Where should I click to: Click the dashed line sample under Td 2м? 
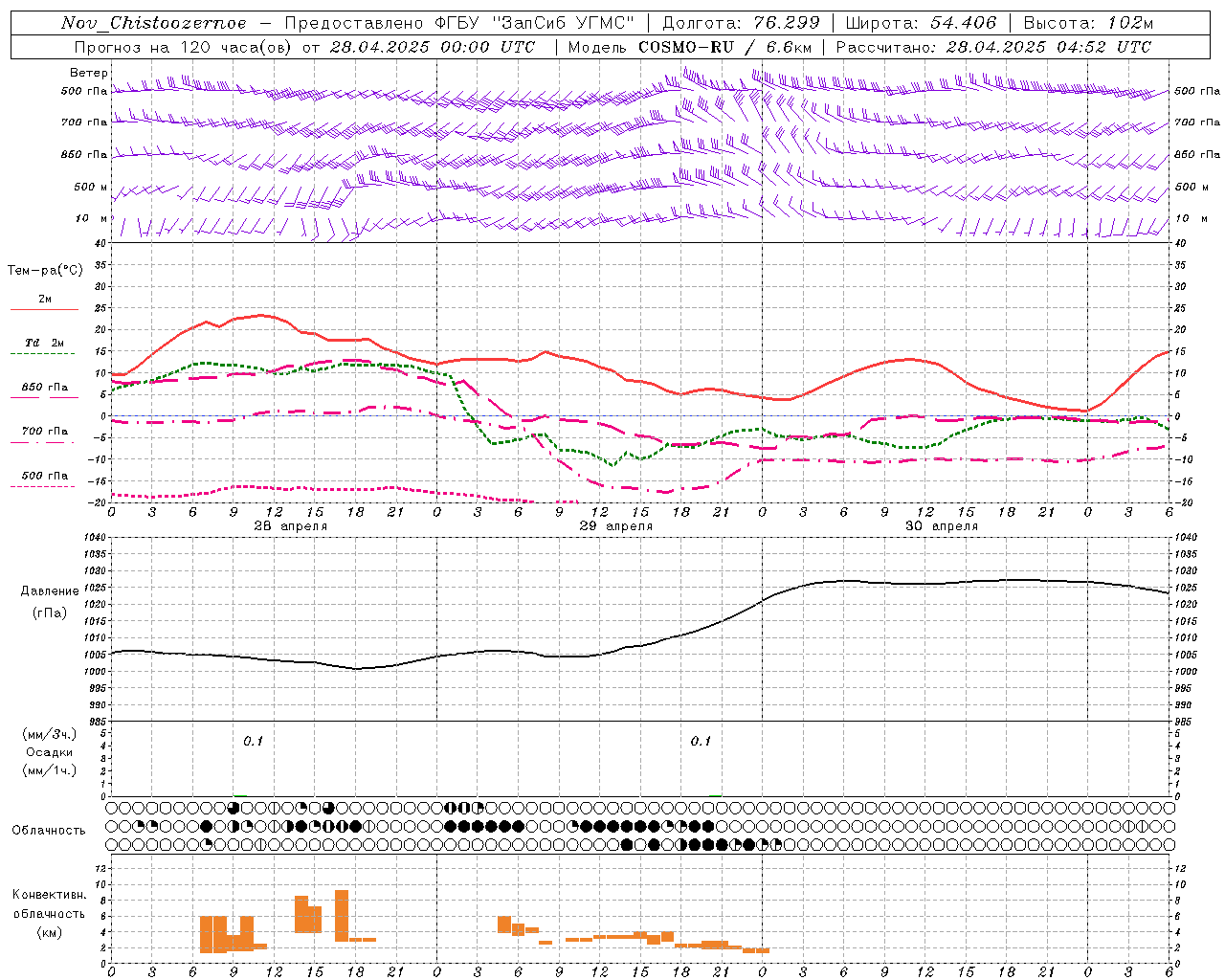tap(44, 353)
